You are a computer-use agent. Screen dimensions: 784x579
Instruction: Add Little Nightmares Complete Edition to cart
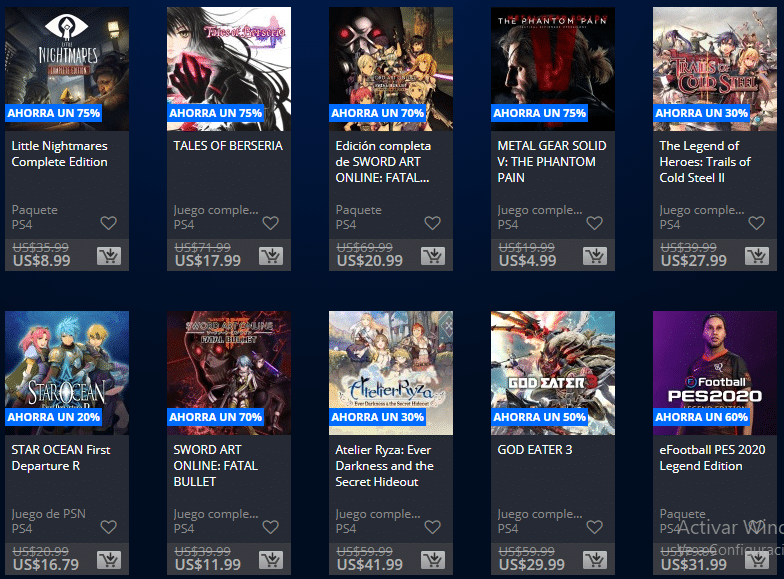tap(109, 256)
